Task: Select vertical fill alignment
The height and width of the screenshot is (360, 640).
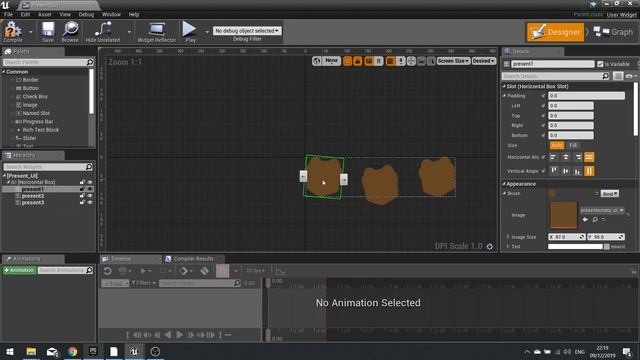Action: 589,171
